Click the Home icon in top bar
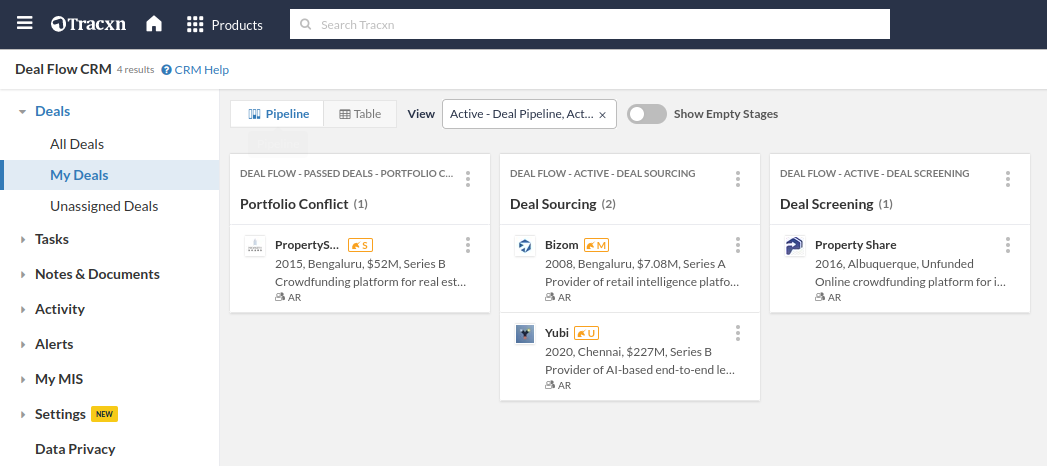 [x=154, y=24]
